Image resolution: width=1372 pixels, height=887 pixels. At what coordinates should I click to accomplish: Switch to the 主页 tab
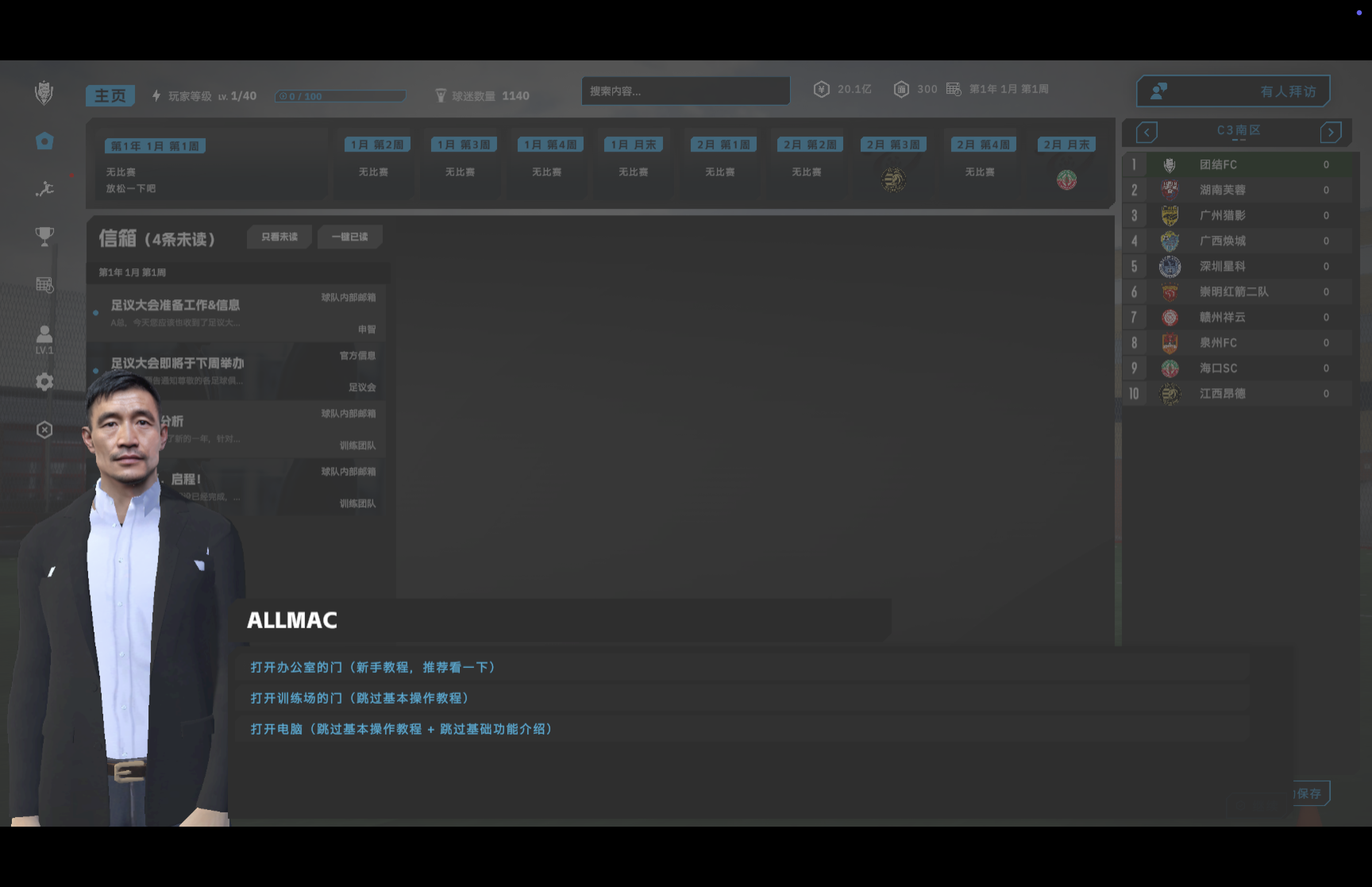point(110,96)
